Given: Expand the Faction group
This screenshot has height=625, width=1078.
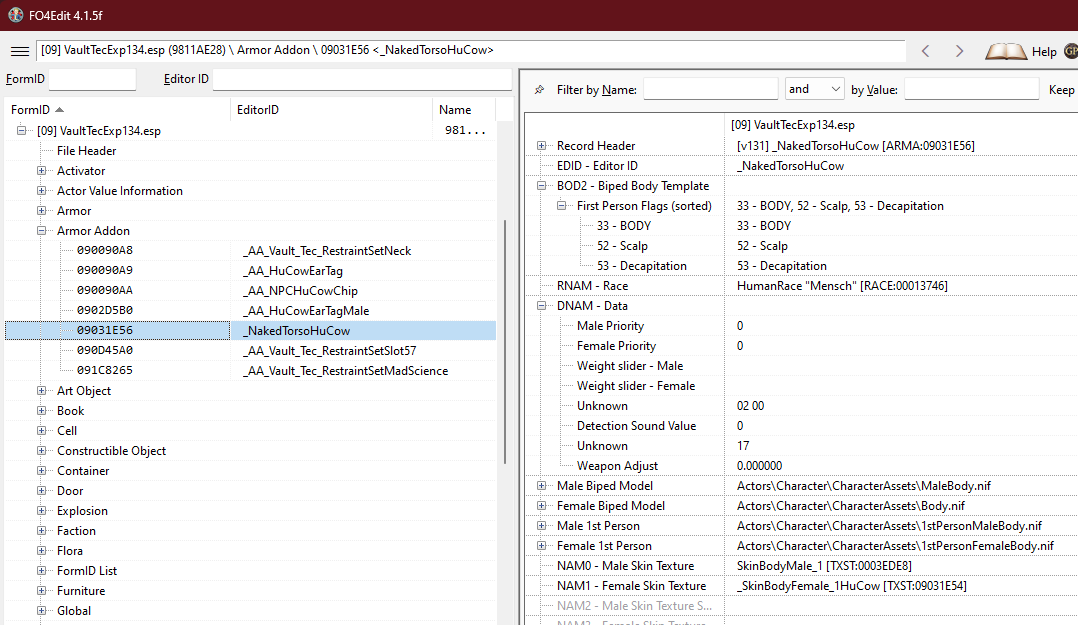Looking at the screenshot, I should 42,530.
